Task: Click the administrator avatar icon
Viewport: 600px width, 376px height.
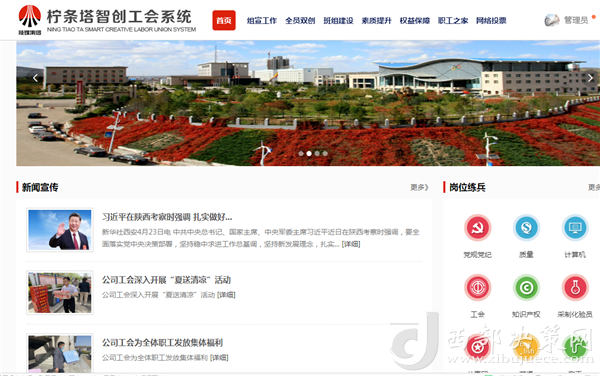Action: click(x=552, y=20)
